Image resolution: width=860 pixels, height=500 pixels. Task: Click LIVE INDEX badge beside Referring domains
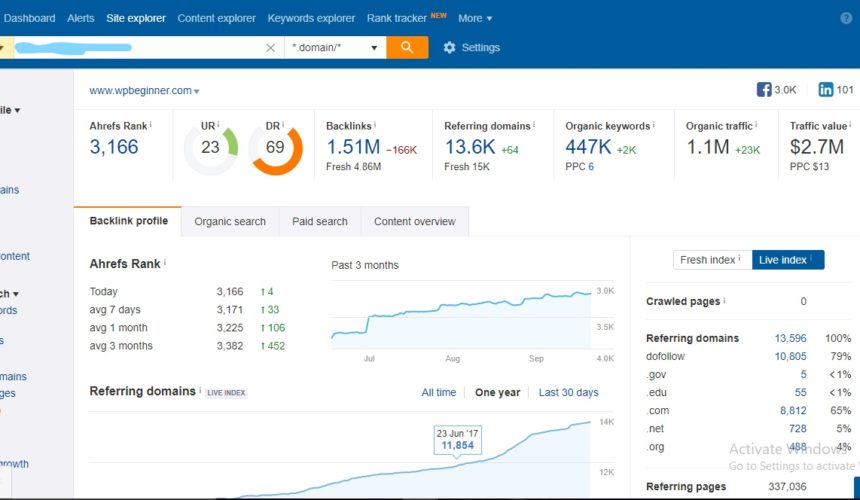click(226, 393)
